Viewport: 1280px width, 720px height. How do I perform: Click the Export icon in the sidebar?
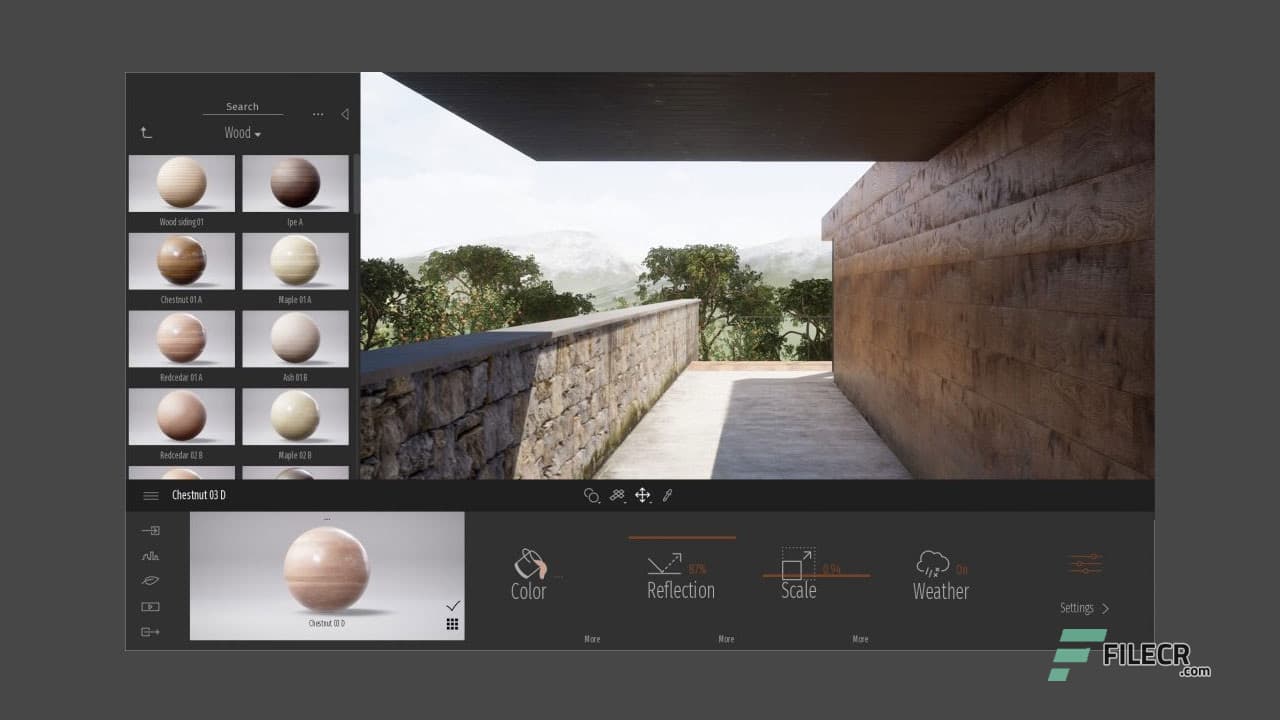151,632
